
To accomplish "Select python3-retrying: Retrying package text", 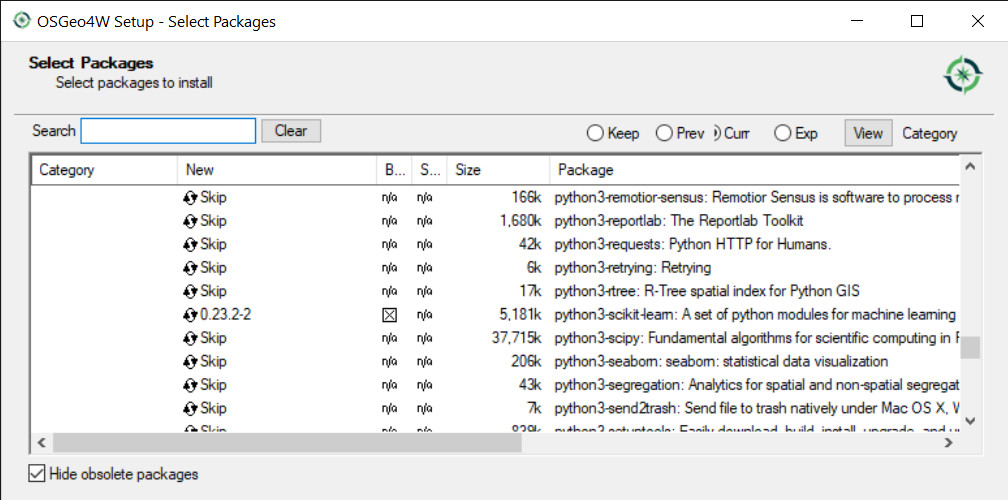I will pyautogui.click(x=633, y=268).
